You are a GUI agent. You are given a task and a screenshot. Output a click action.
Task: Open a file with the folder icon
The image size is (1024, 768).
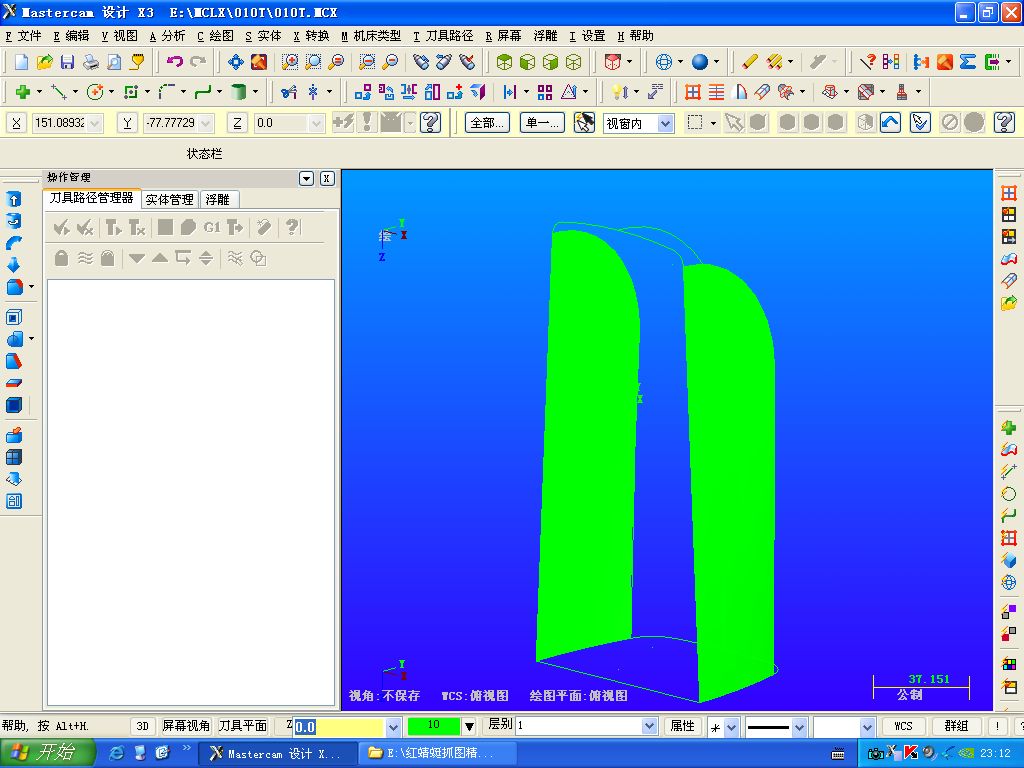point(44,62)
